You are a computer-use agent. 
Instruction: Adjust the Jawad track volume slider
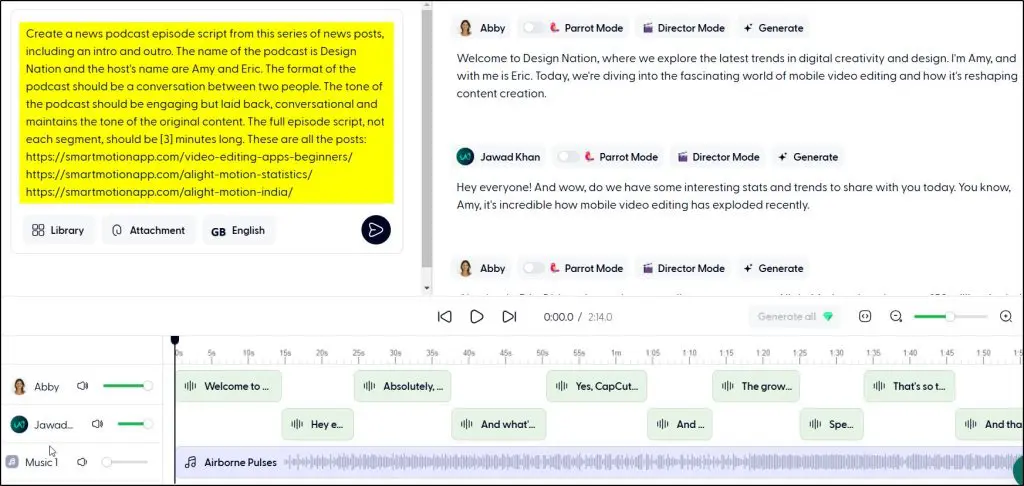[134, 424]
